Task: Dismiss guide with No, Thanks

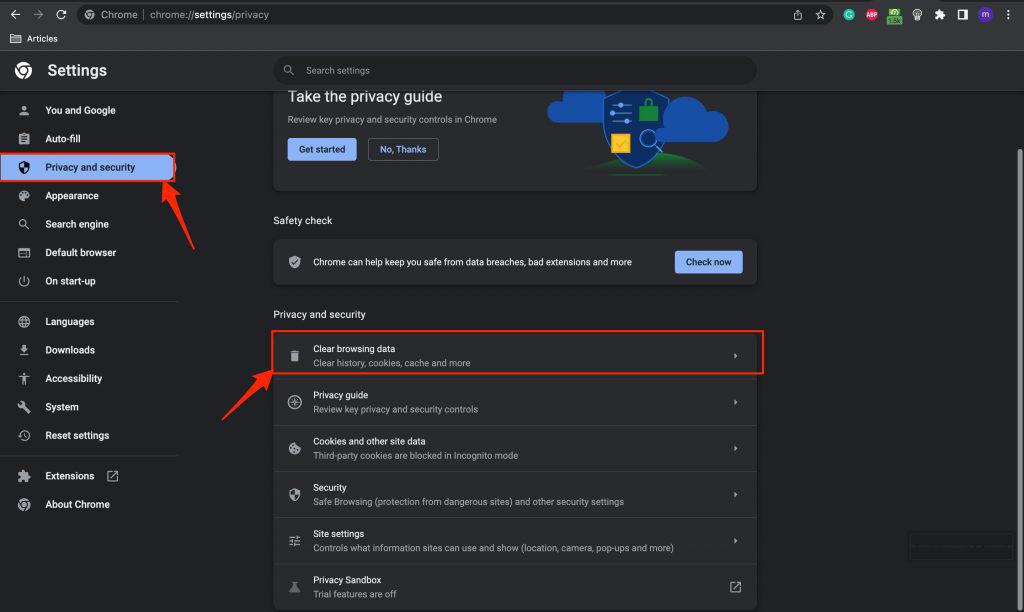Action: [x=403, y=149]
